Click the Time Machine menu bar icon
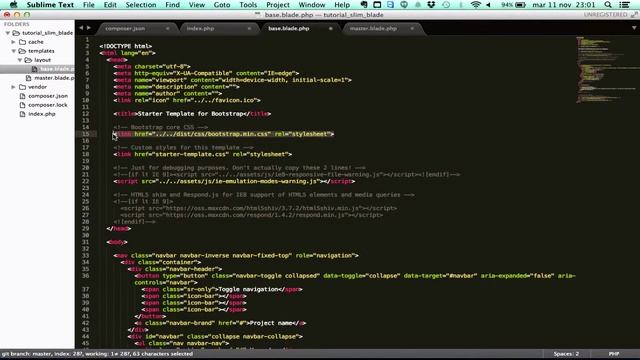 (446, 5)
